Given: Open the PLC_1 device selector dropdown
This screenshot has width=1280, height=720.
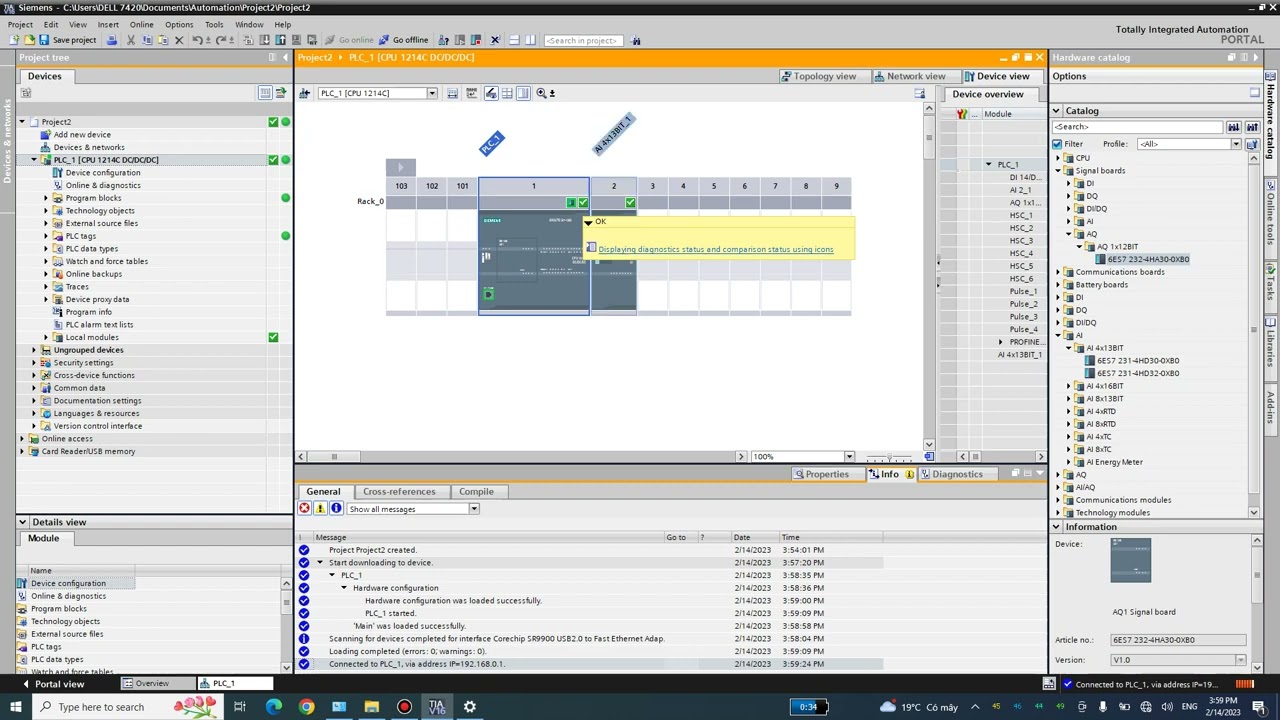Looking at the screenshot, I should click(x=432, y=93).
